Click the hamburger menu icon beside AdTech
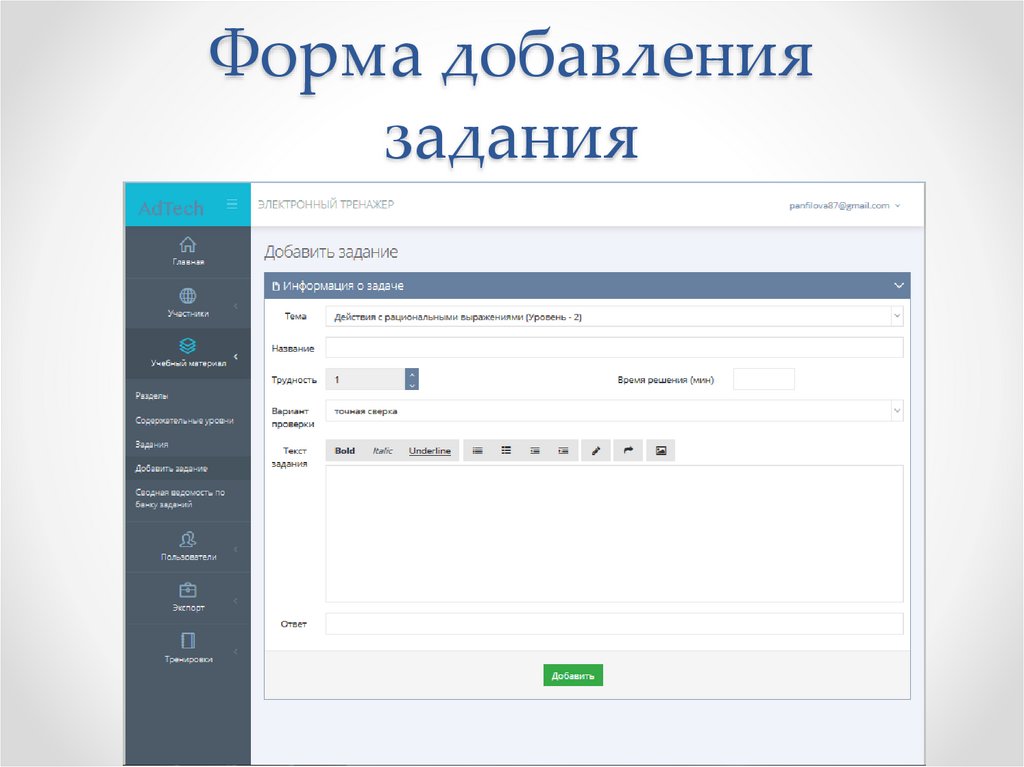1024x767 pixels. coord(232,204)
